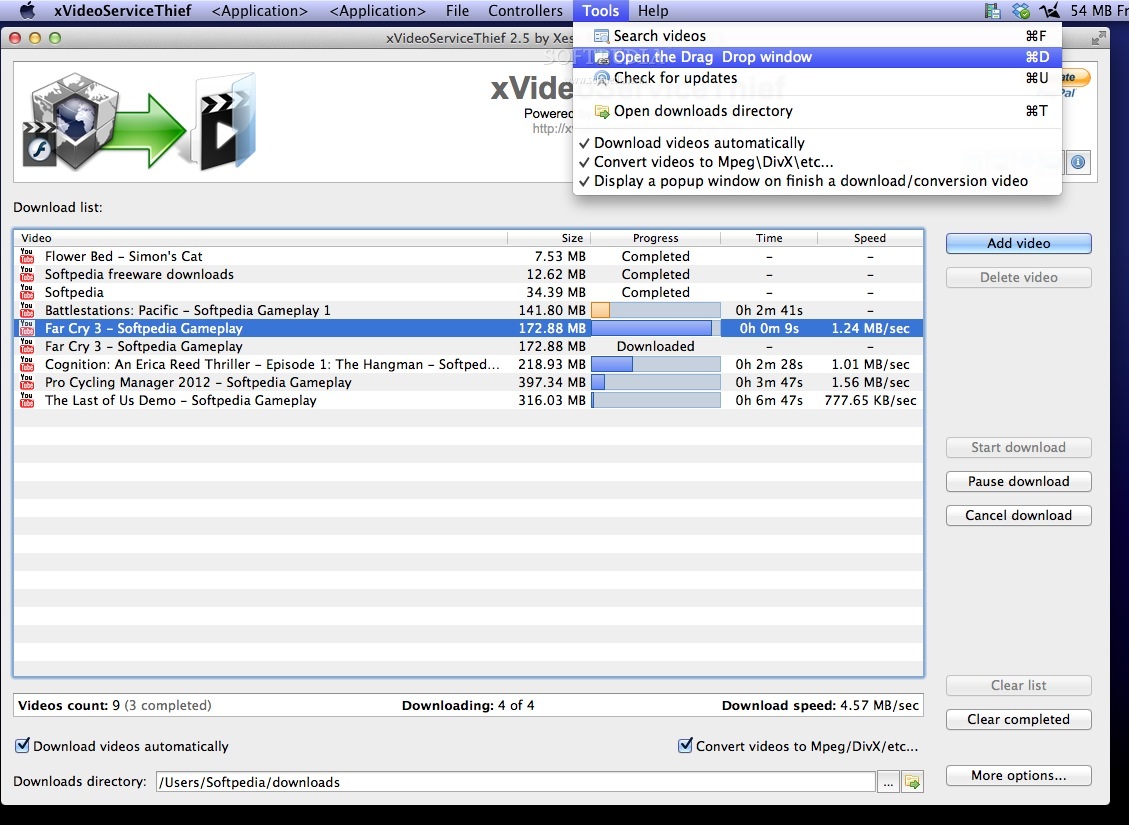Image resolution: width=1129 pixels, height=825 pixels.
Task: Click the browse ellipsis button for downloads directory
Action: click(x=889, y=782)
